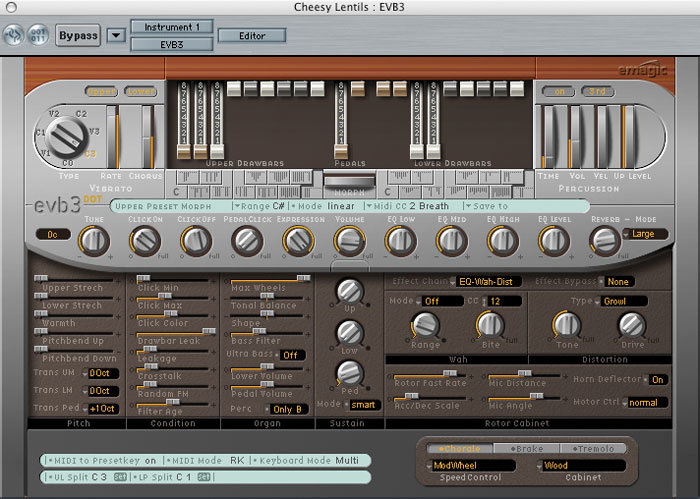Click the Wah Bite knob
Screen dimensions: 700x499
[490, 325]
